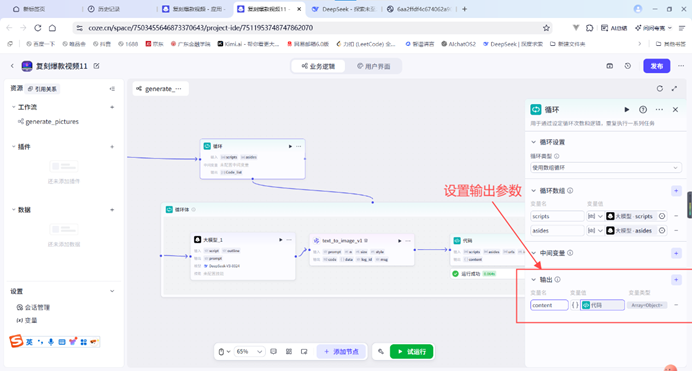Refresh the workflow canvas
The width and height of the screenshot is (692, 371).
coord(660,89)
